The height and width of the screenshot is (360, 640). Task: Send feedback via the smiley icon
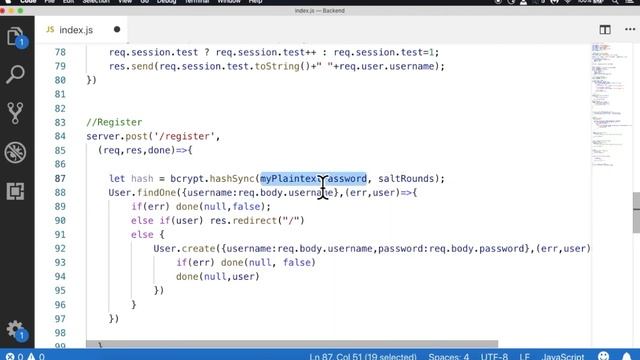603,356
